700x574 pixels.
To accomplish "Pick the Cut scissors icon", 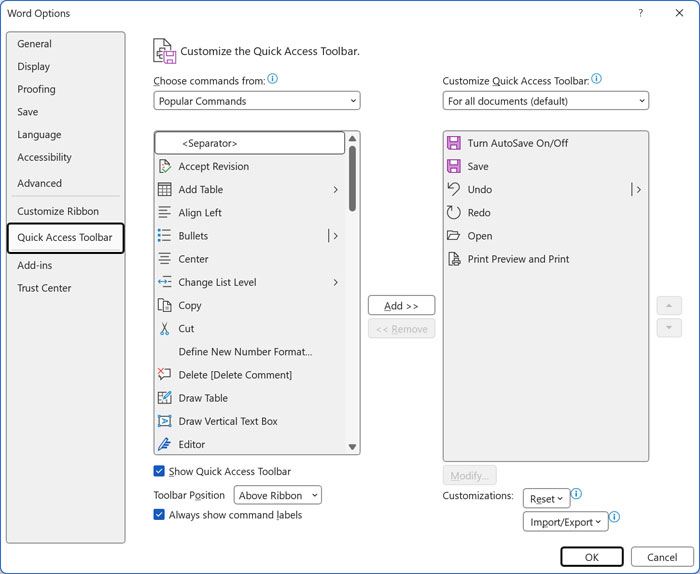I will tap(164, 329).
